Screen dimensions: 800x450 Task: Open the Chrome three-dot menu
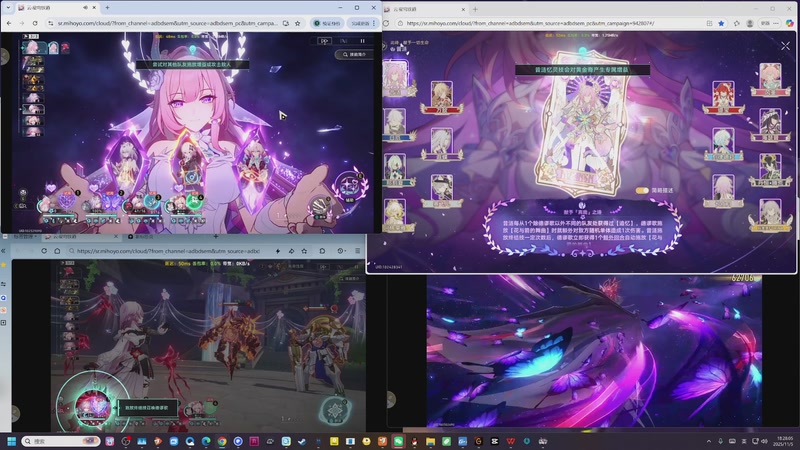click(x=374, y=23)
